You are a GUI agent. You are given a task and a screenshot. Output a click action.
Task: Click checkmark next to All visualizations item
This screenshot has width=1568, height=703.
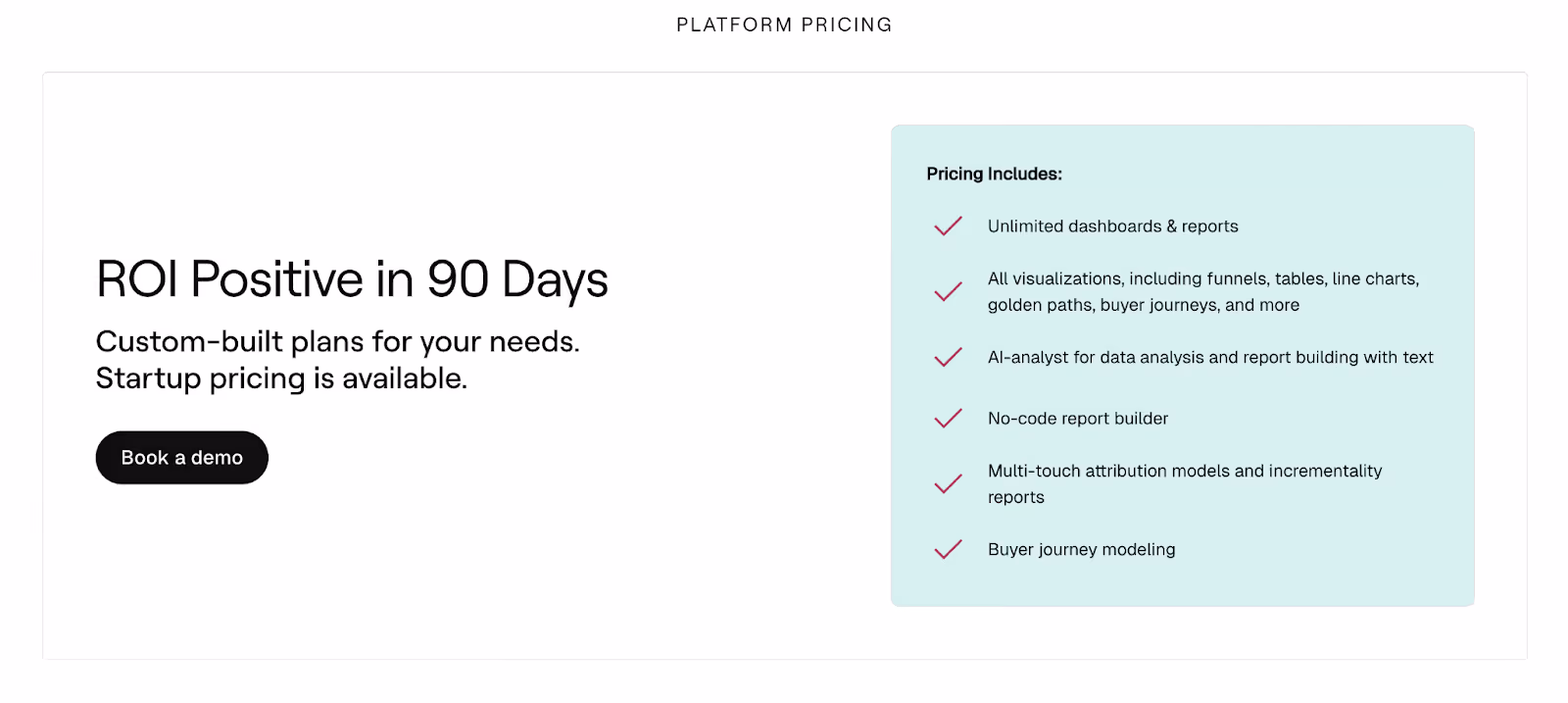point(948,292)
